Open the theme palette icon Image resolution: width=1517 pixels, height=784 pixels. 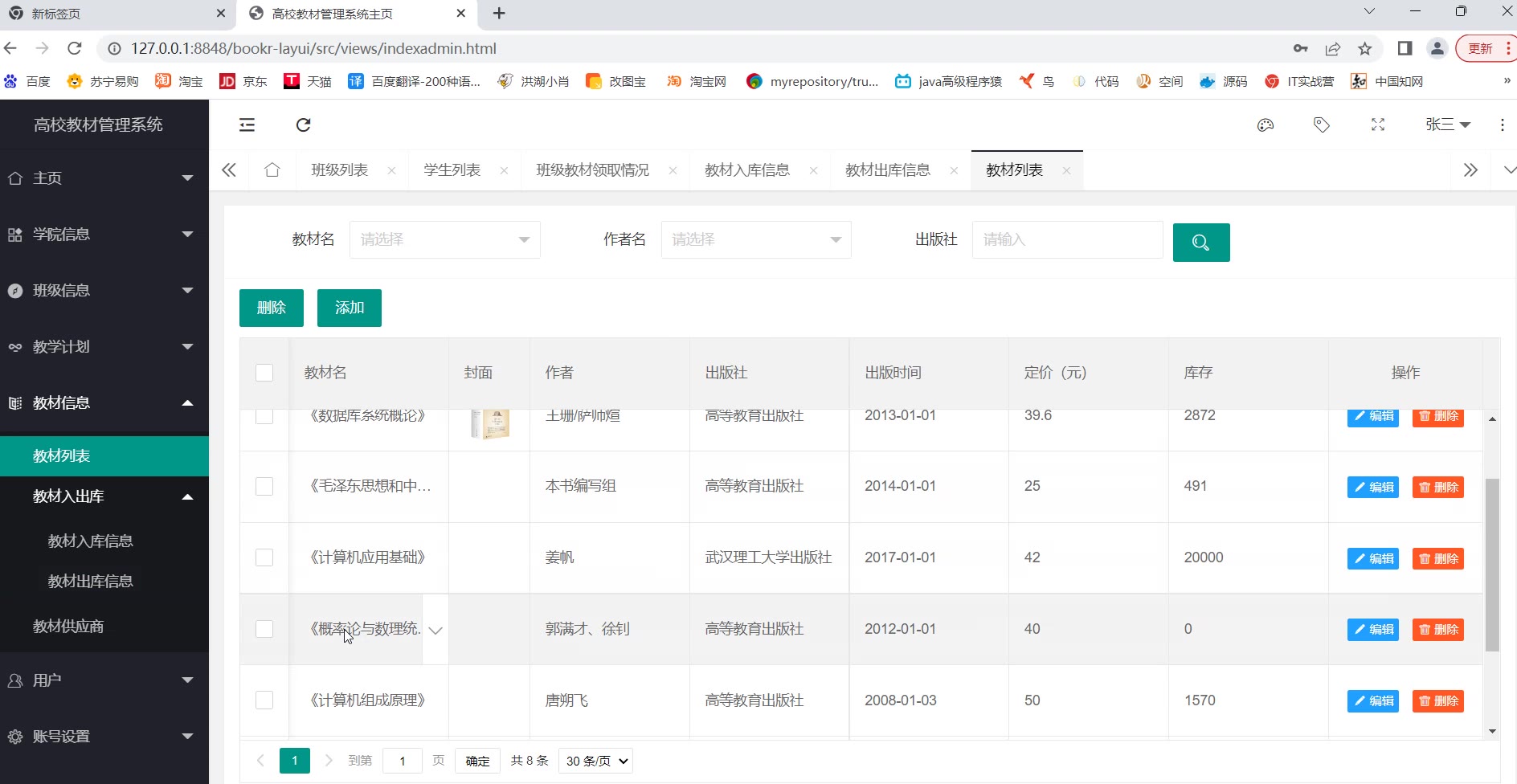1266,125
